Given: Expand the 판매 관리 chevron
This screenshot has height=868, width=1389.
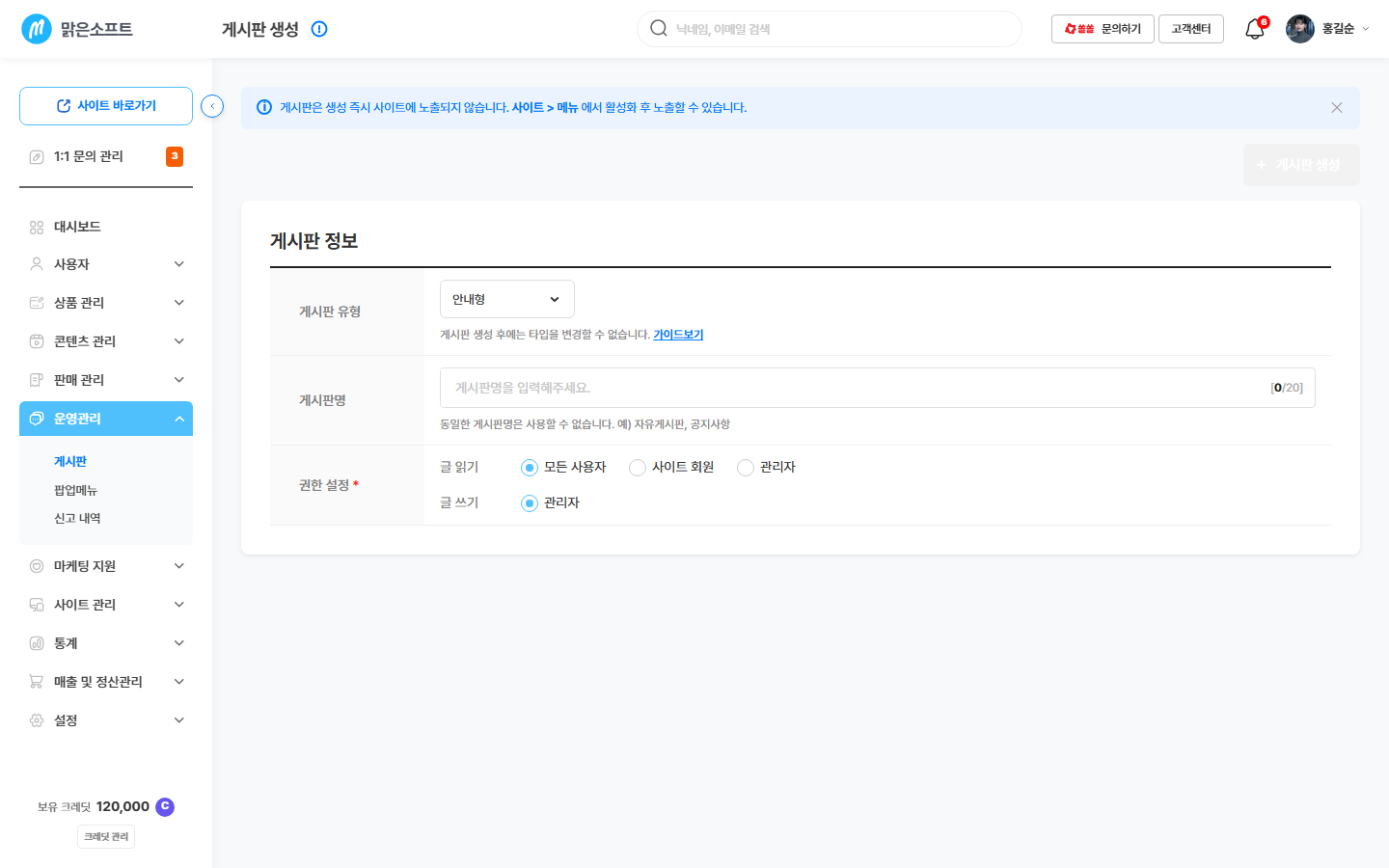Looking at the screenshot, I should pyautogui.click(x=179, y=380).
